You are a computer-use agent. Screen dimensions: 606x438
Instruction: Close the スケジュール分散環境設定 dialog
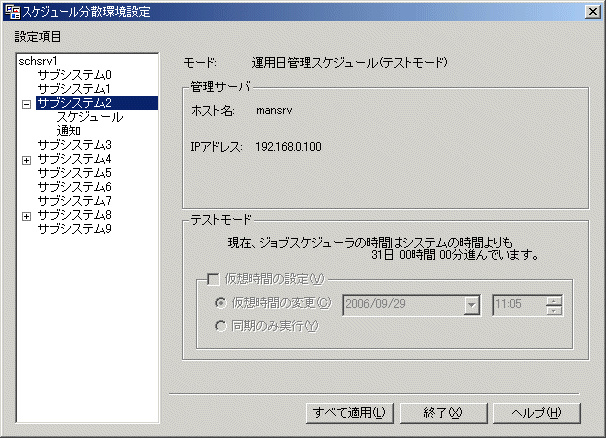point(592,12)
